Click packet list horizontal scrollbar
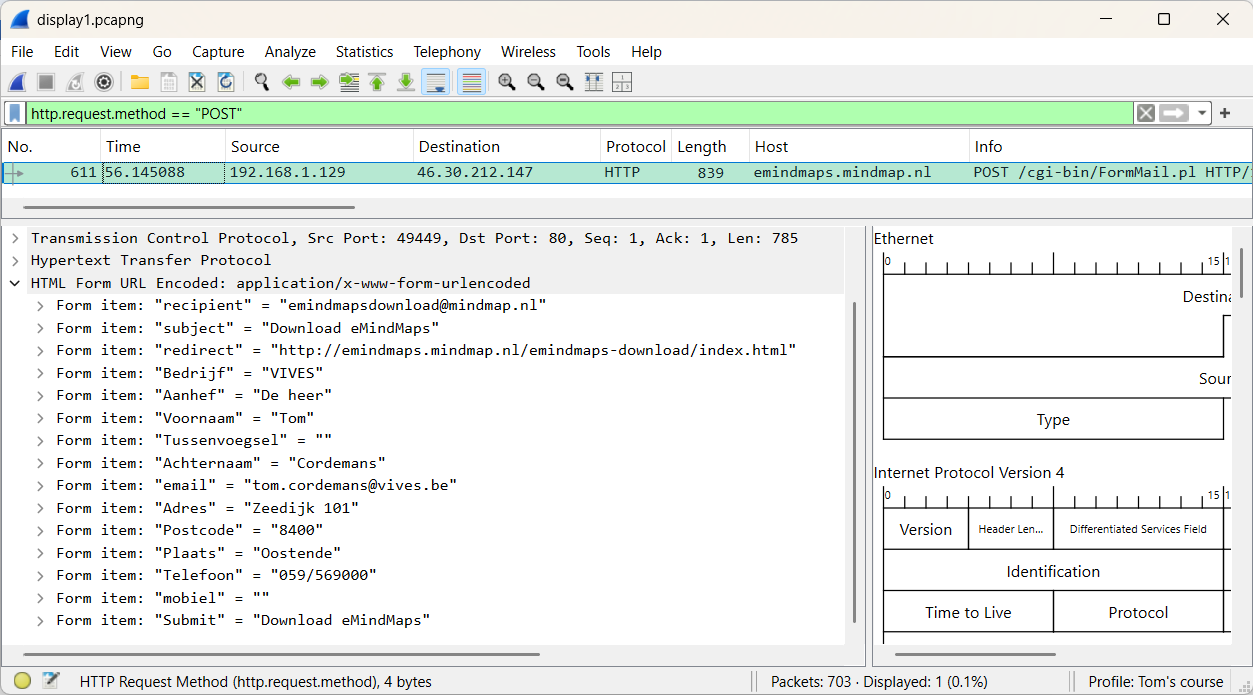1253x695 pixels. (x=188, y=208)
